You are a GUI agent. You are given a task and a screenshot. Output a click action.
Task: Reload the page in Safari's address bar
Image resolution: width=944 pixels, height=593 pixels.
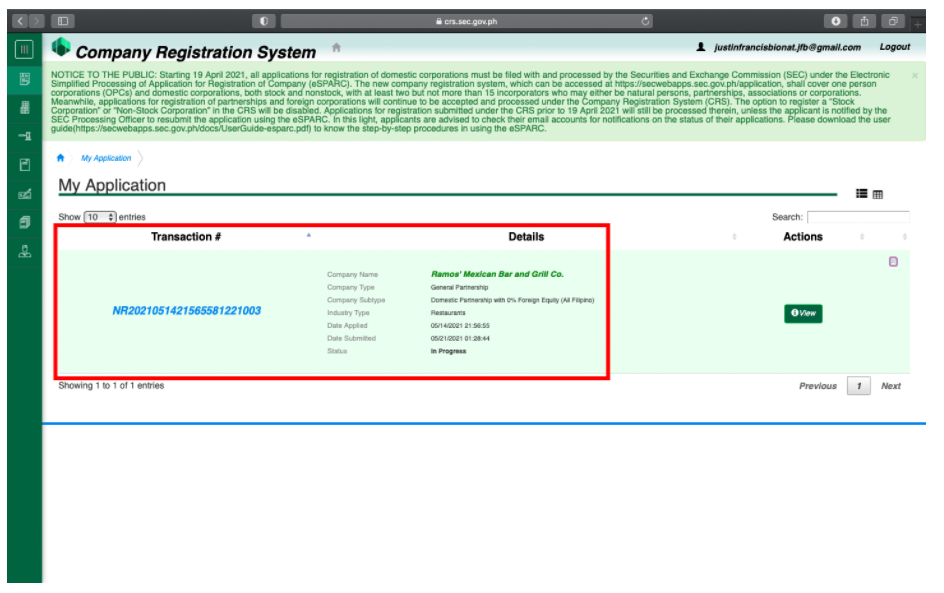[646, 21]
